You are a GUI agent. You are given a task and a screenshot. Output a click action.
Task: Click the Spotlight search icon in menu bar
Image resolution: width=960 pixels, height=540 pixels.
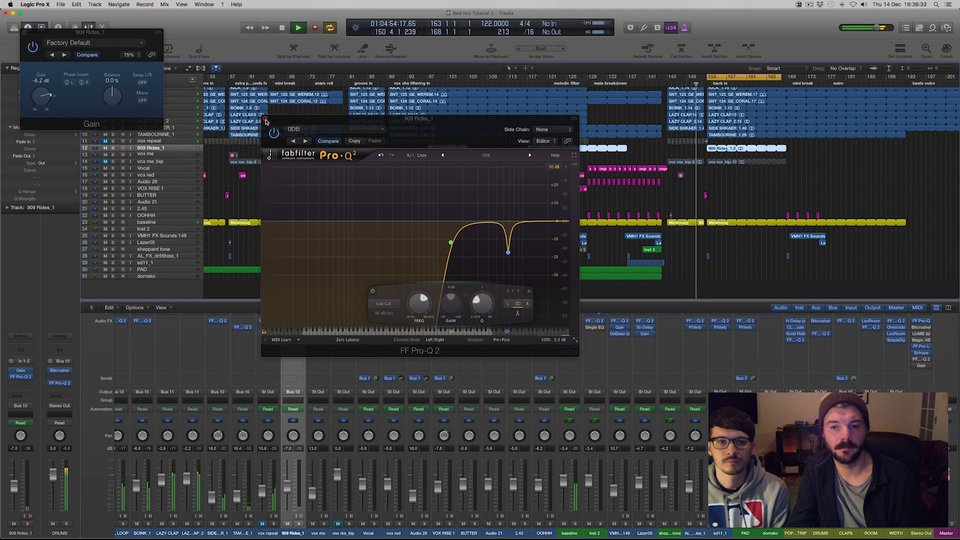point(936,4)
